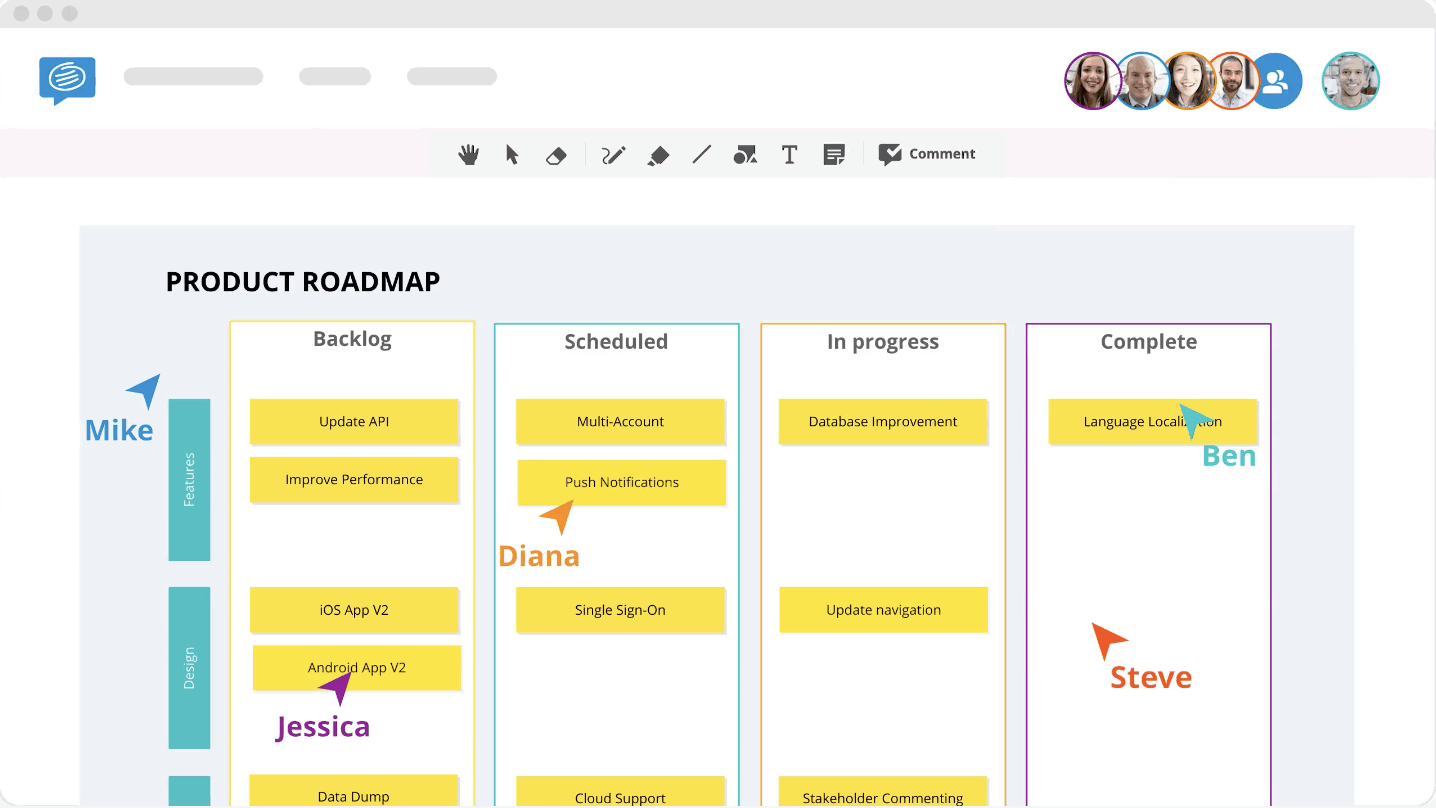Select the Database Improvement card
The image size is (1436, 808).
click(883, 422)
